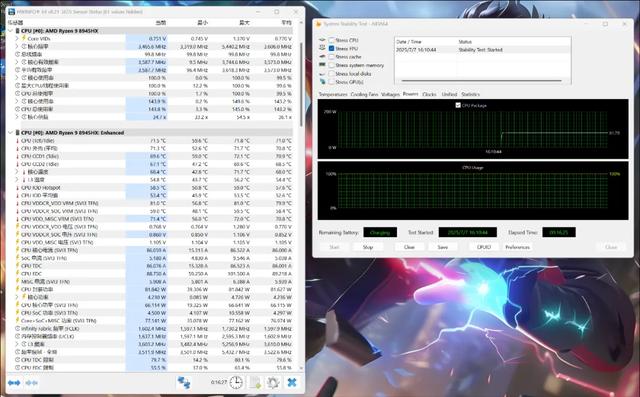Open the Clocks tab

pos(429,94)
